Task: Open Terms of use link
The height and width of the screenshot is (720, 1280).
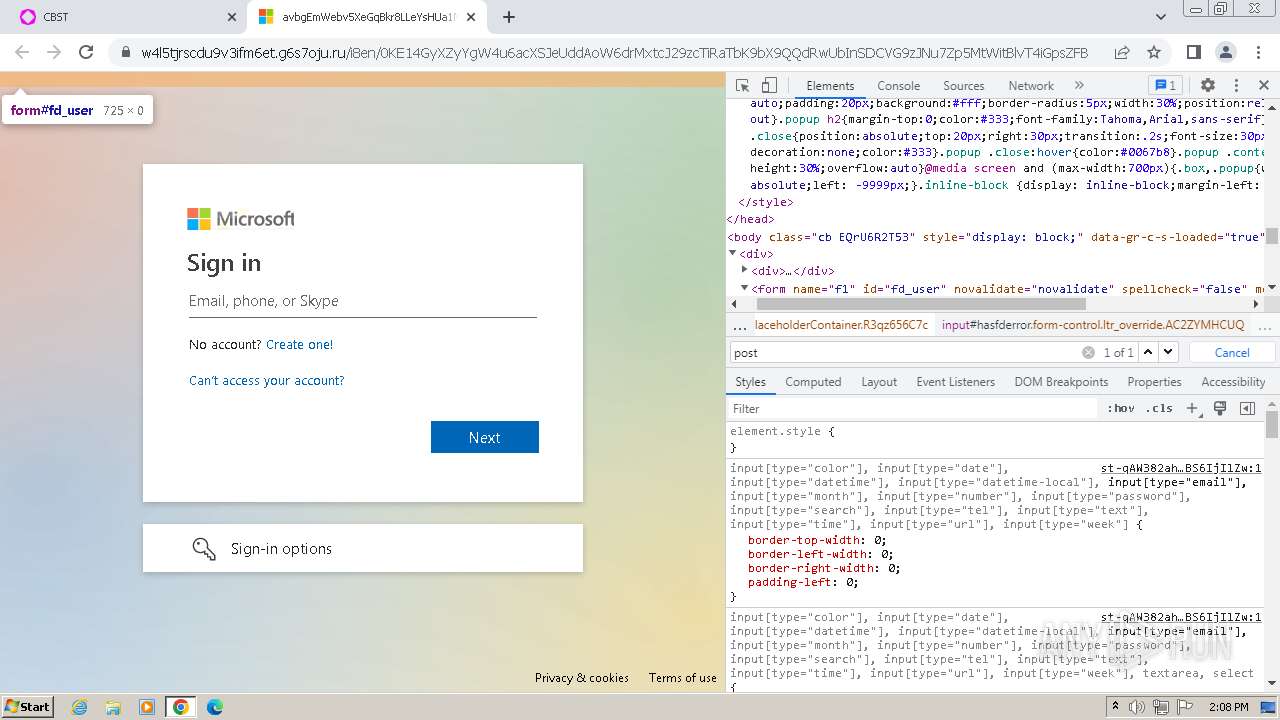Action: 683,677
